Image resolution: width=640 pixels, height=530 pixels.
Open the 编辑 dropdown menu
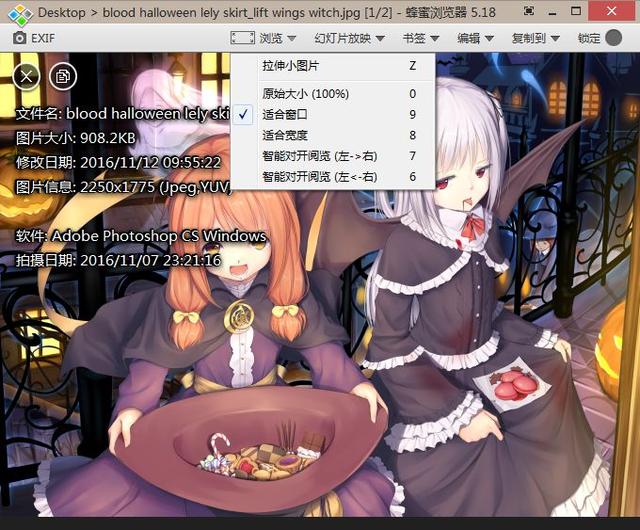[476, 38]
